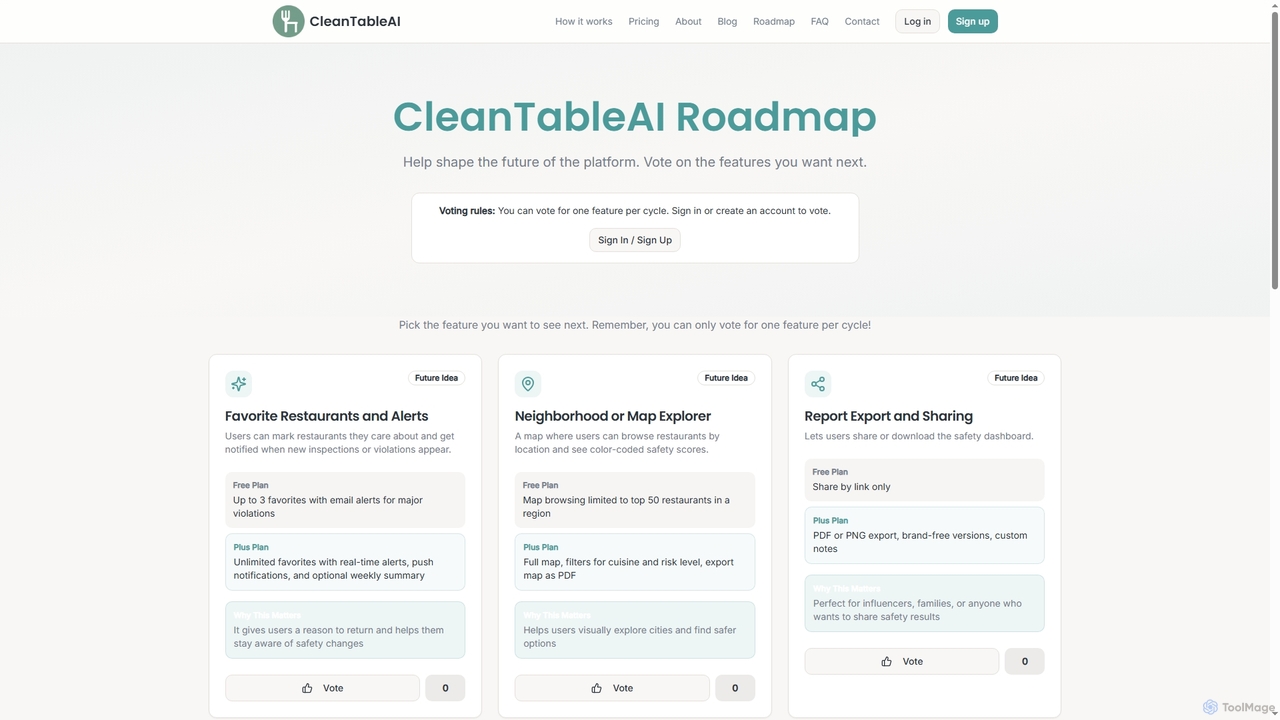Viewport: 1280px width, 720px height.
Task: Click 'Share by link only' Free Plan text
Action: coord(851,487)
